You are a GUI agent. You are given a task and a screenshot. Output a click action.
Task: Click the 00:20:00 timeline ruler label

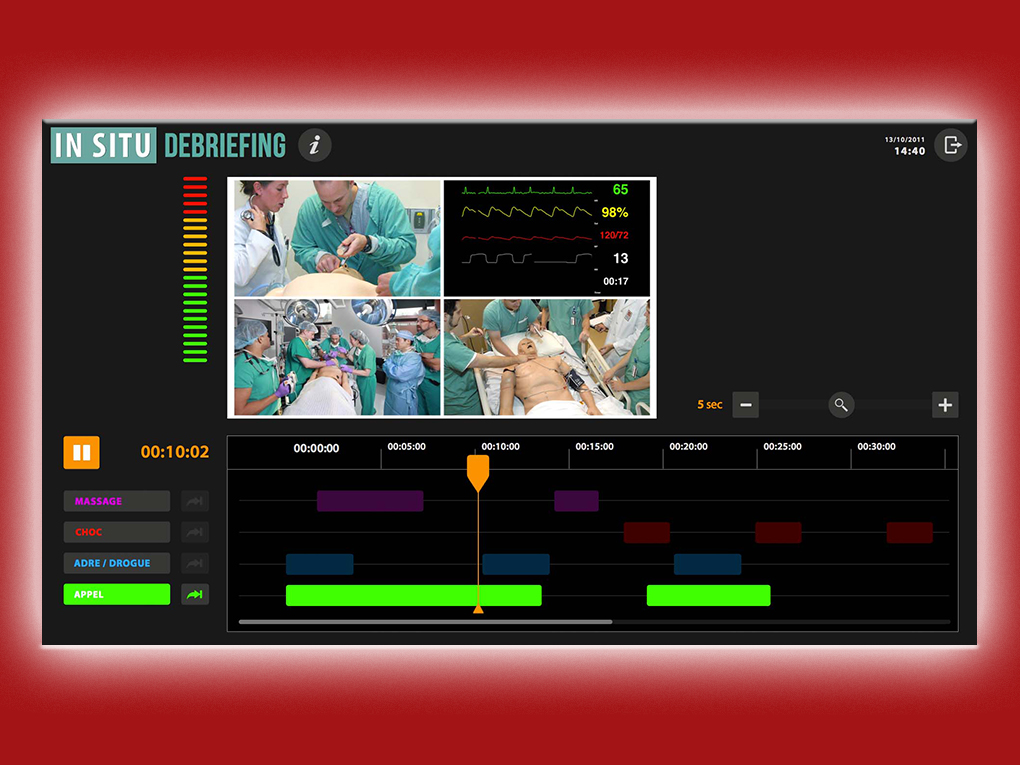(x=688, y=446)
